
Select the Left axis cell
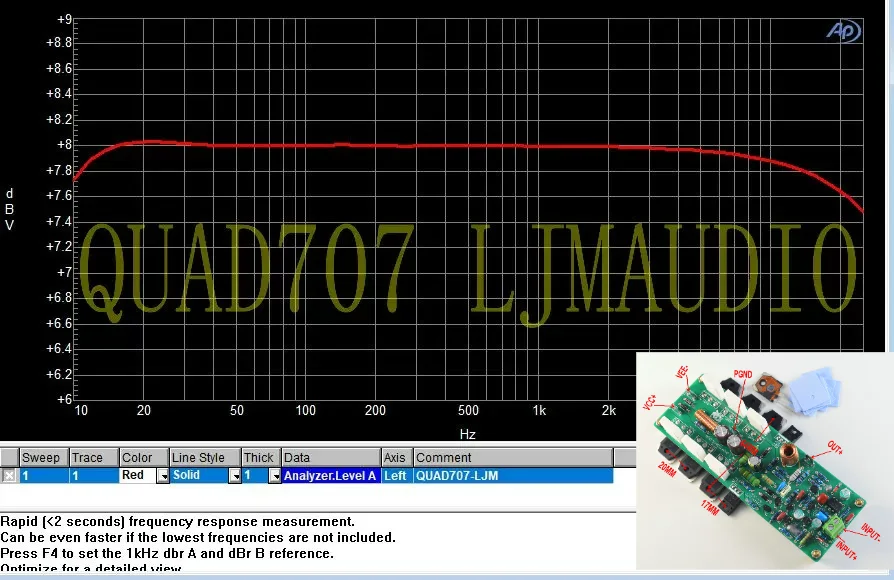[x=397, y=476]
